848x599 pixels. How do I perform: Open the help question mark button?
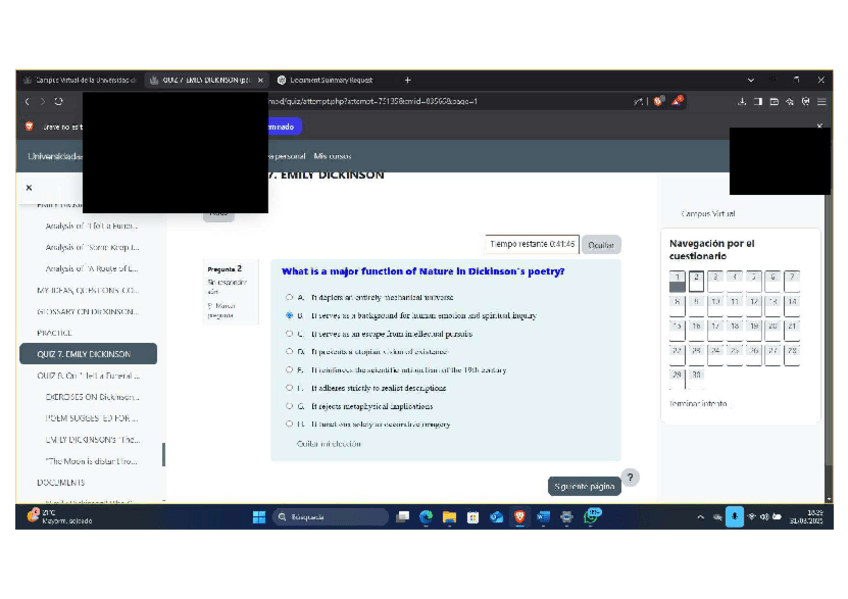pos(630,477)
